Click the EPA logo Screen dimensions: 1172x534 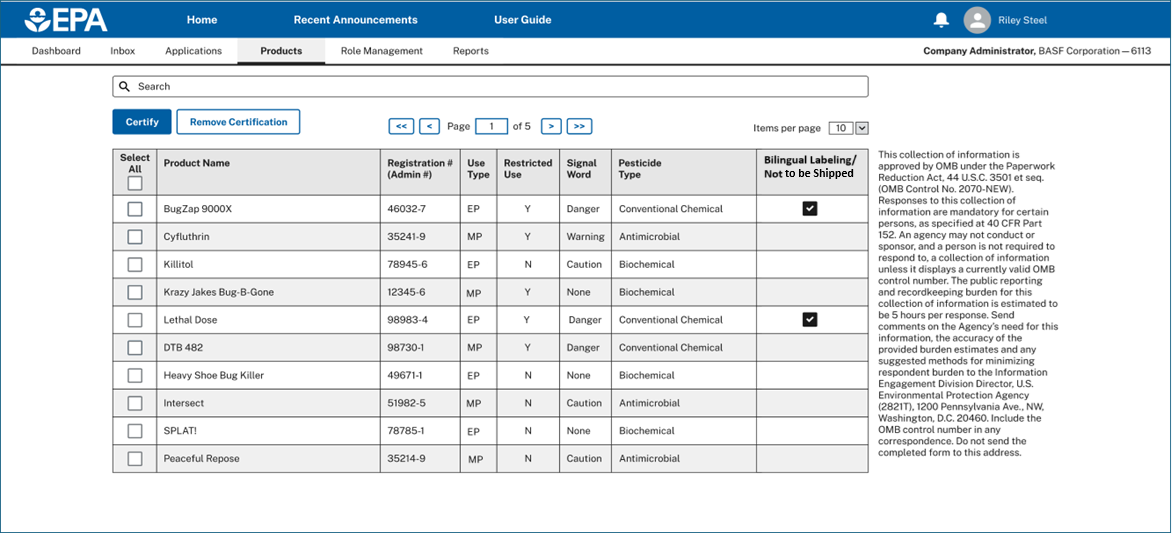point(66,19)
